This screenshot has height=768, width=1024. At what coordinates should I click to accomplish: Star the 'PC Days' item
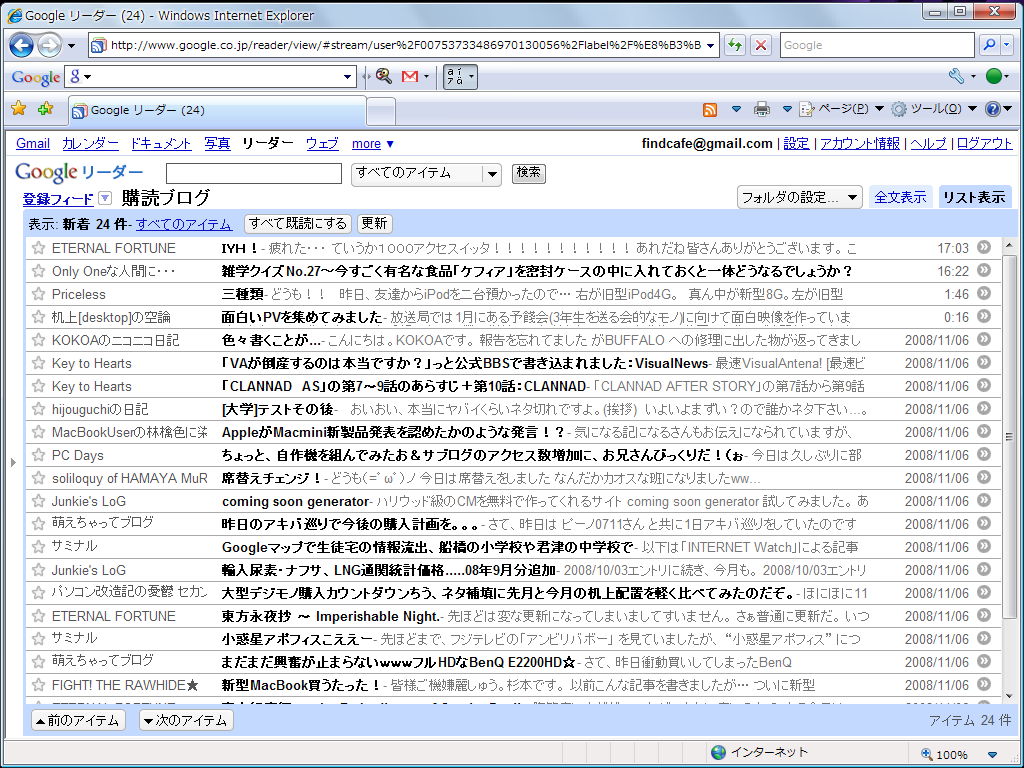tap(39, 455)
